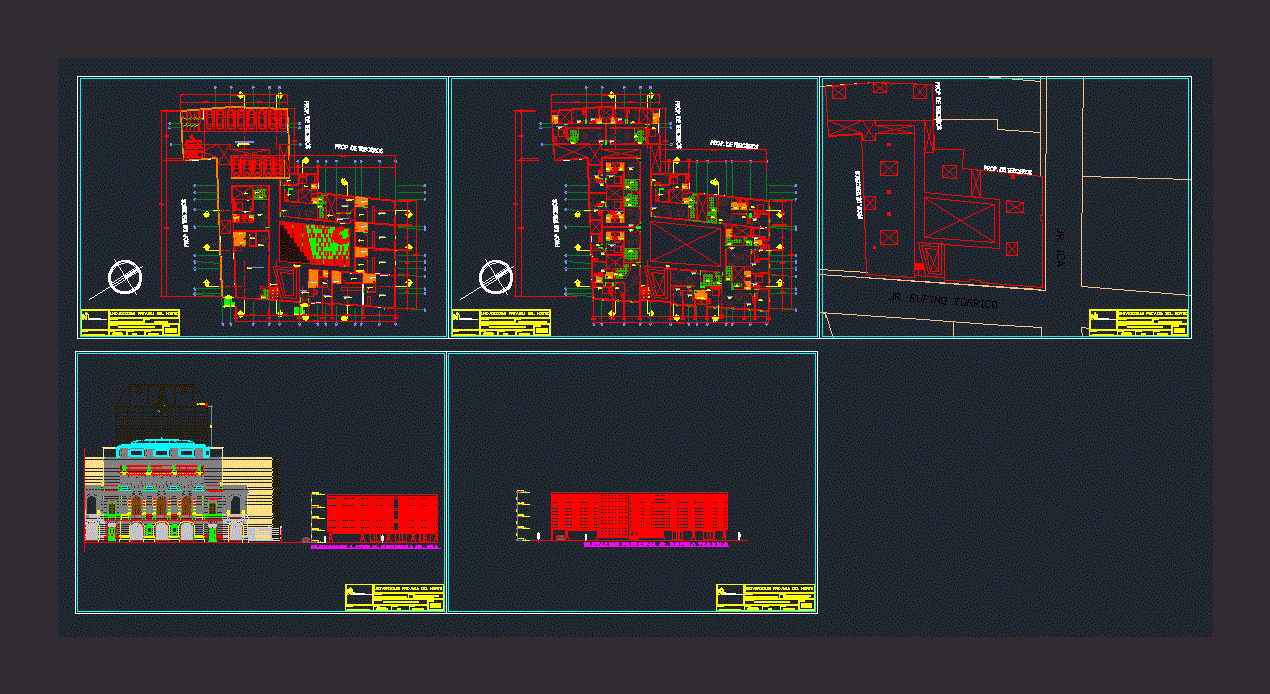The width and height of the screenshot is (1270, 694).
Task: Select the yellow title block of first plan sheet
Action: pos(131,322)
